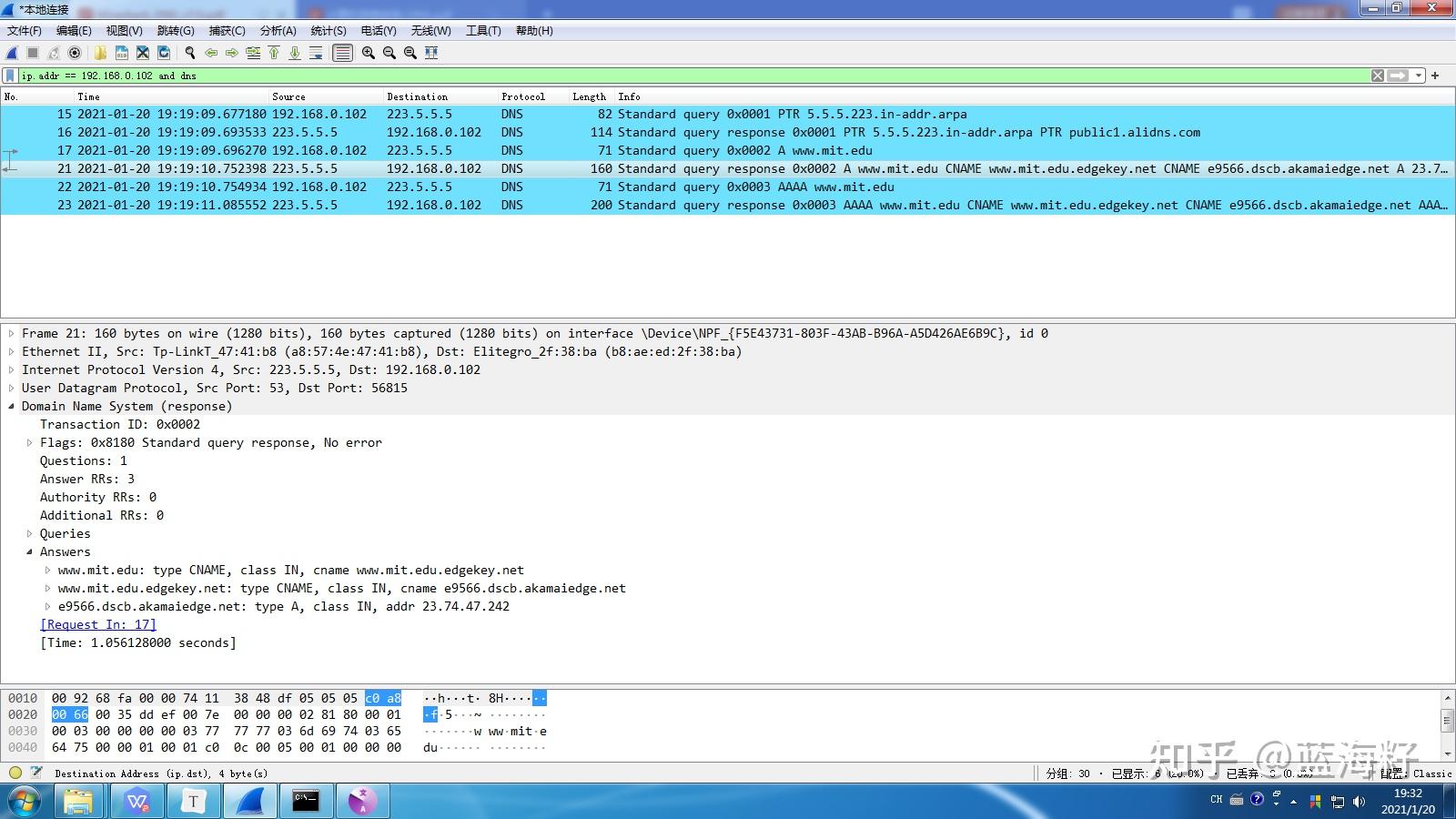Open the filter bookmark menu
The image size is (1456, 819).
[9, 76]
